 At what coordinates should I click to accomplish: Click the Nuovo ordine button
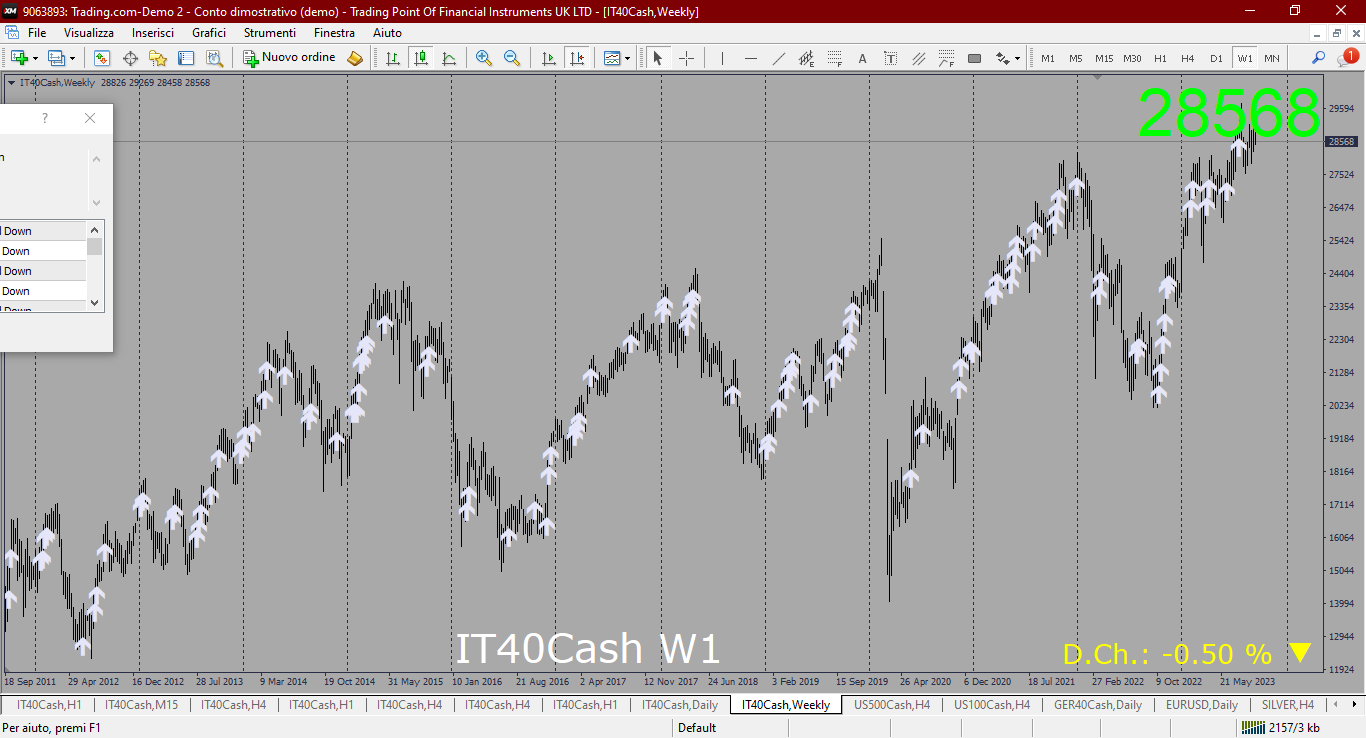(289, 58)
